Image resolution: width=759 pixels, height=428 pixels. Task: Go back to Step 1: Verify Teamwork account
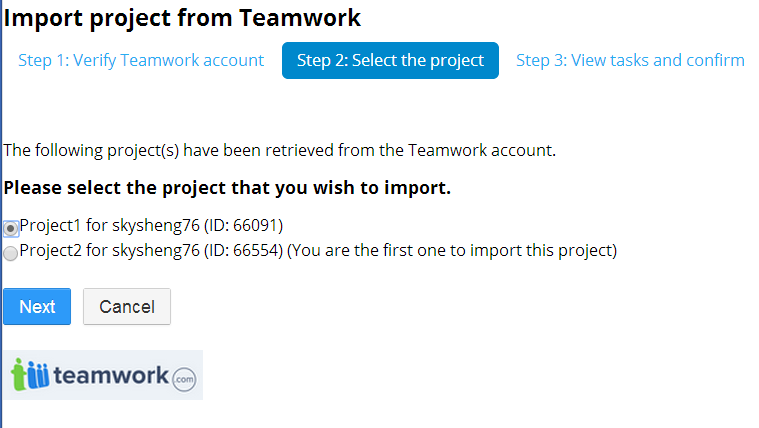point(141,60)
